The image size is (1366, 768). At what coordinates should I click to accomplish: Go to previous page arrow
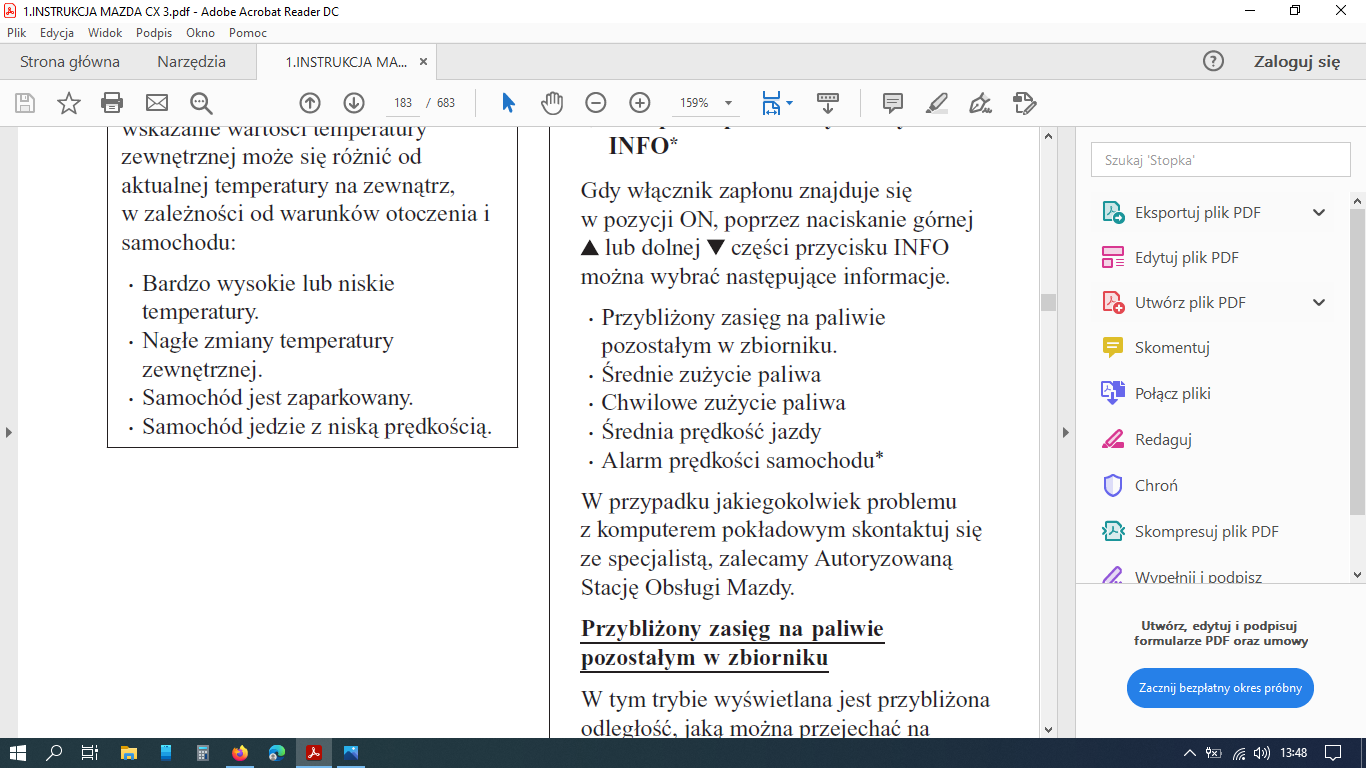310,103
